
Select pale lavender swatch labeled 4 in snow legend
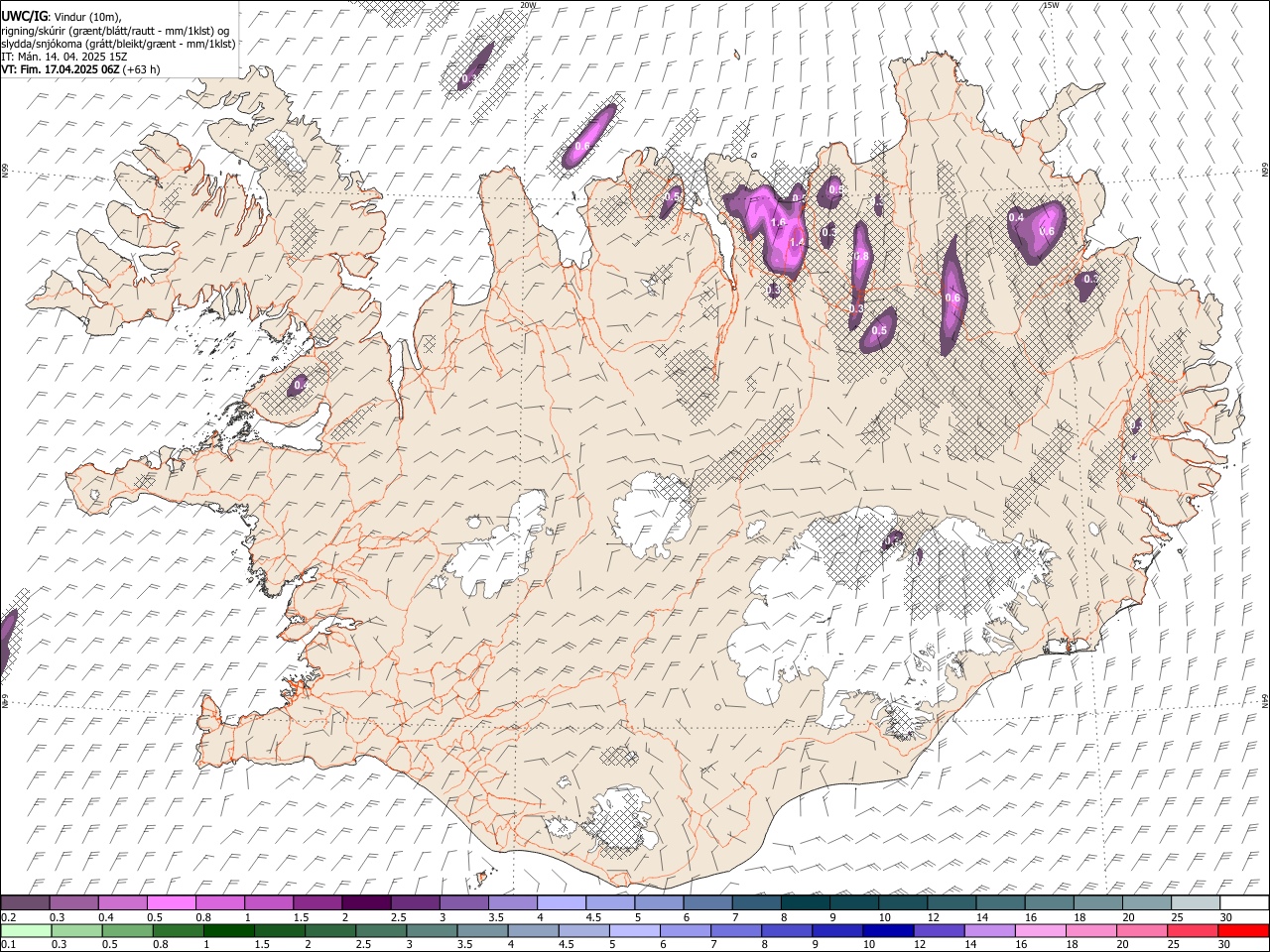click(x=562, y=903)
